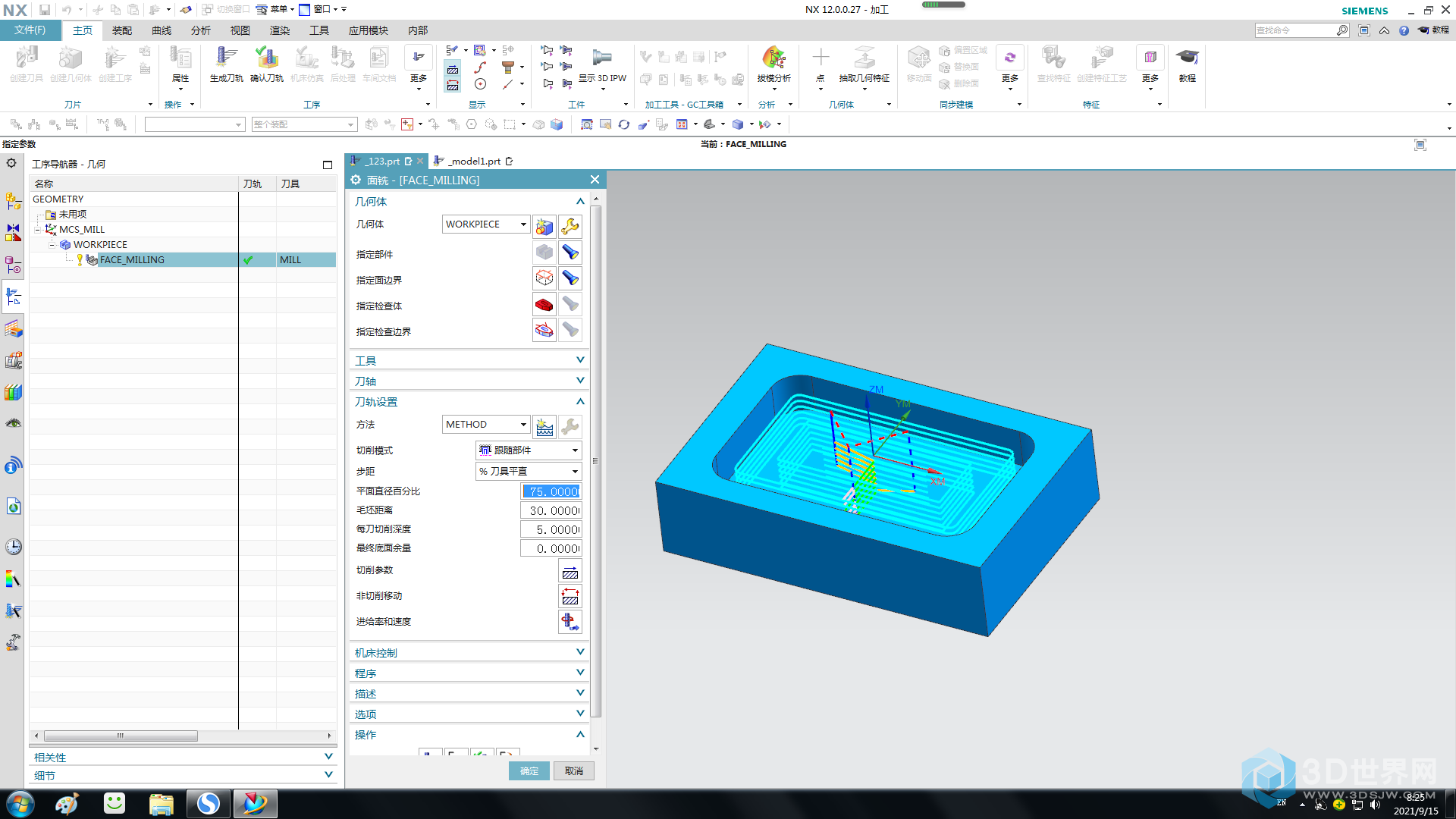Image resolution: width=1456 pixels, height=819 pixels.
Task: Switch to the 应用模块 ribbon tab
Action: point(369,30)
